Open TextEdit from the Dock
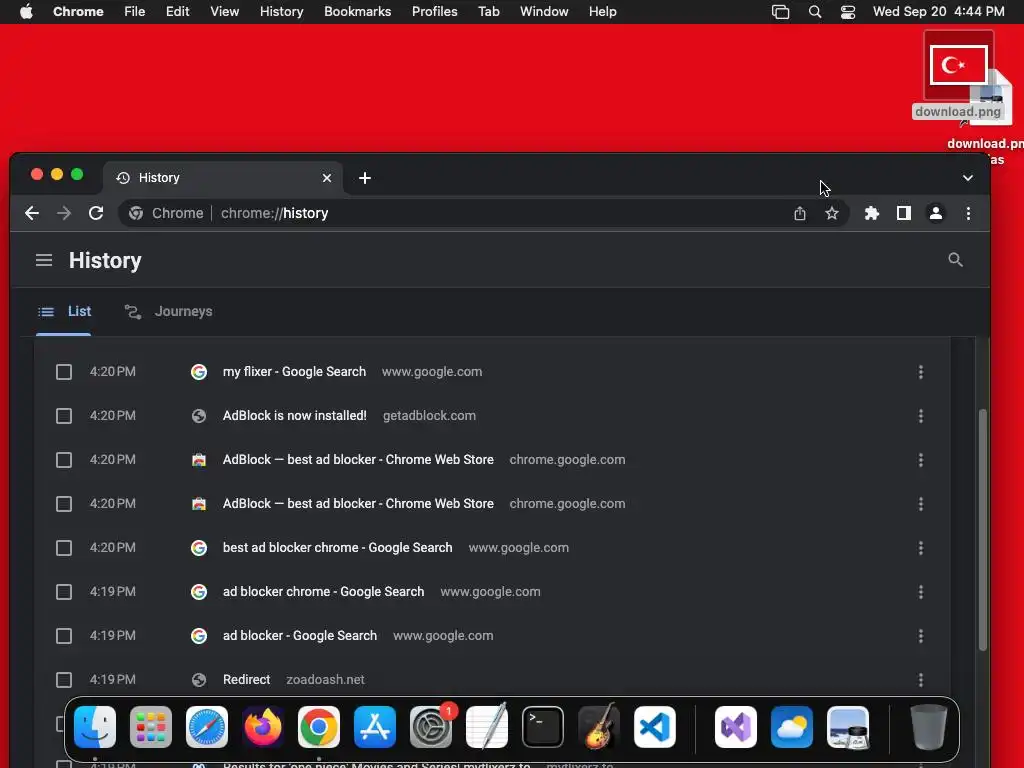 pos(487,727)
